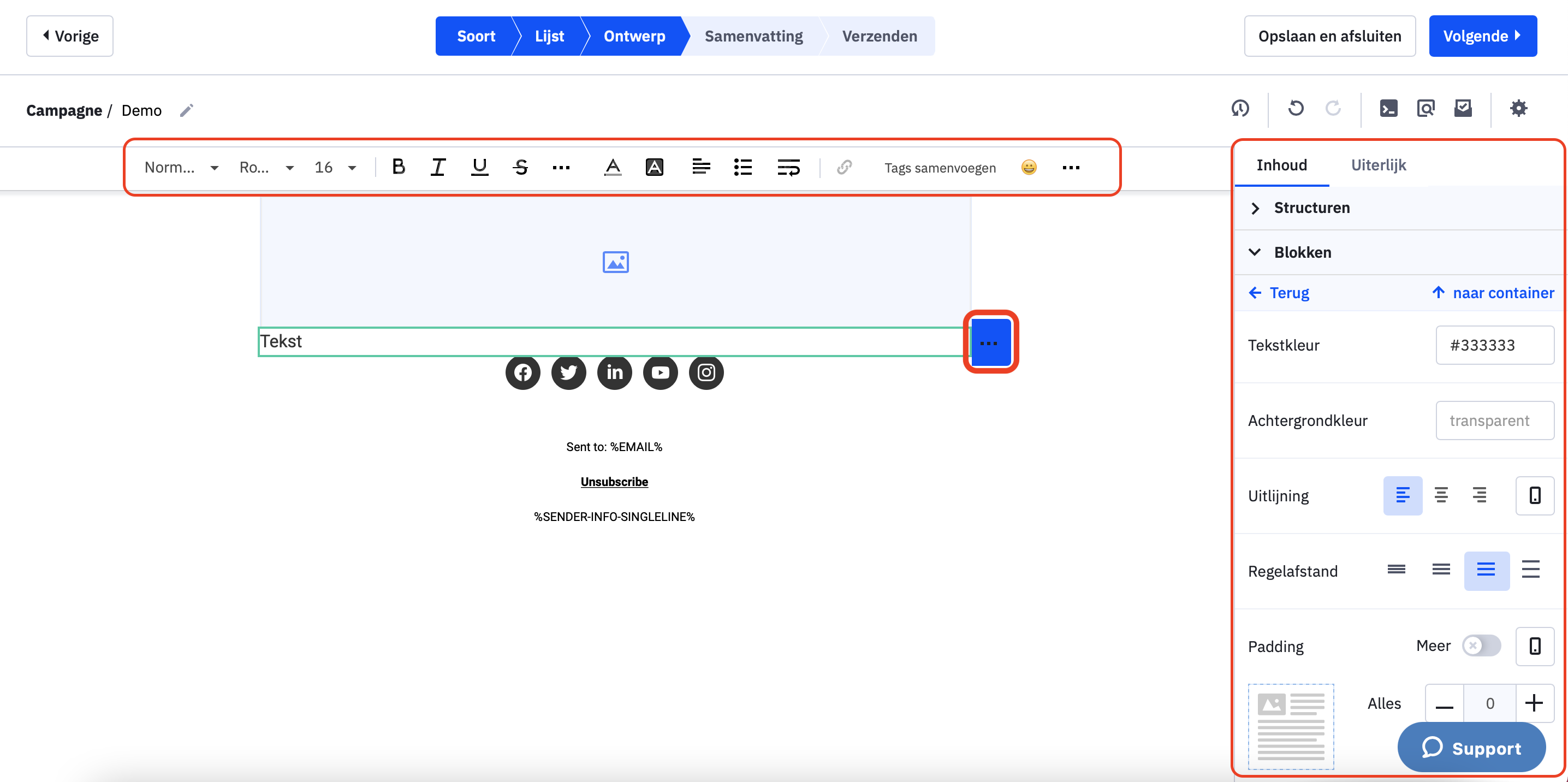Open version history clock icon
The width and height of the screenshot is (1568, 782).
1240,109
